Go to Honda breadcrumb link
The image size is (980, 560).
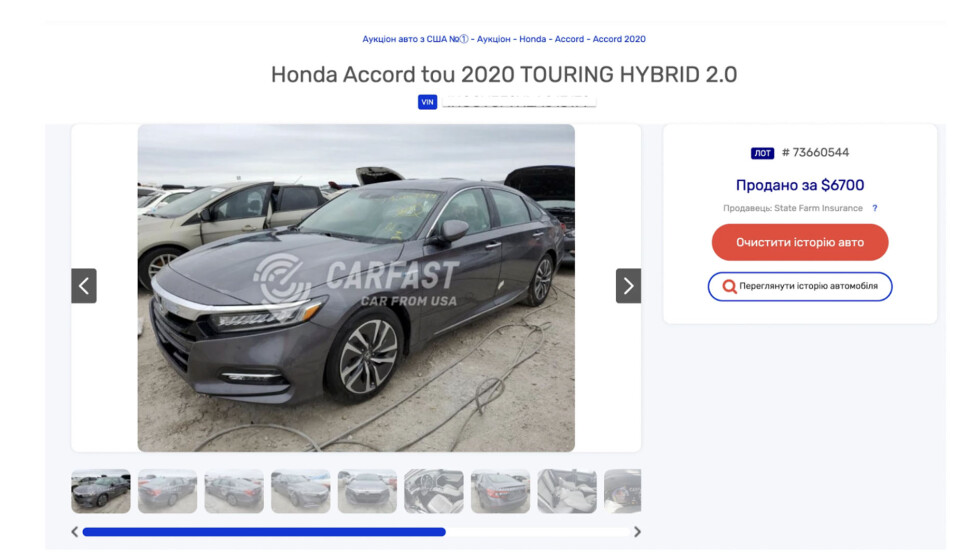(532, 39)
